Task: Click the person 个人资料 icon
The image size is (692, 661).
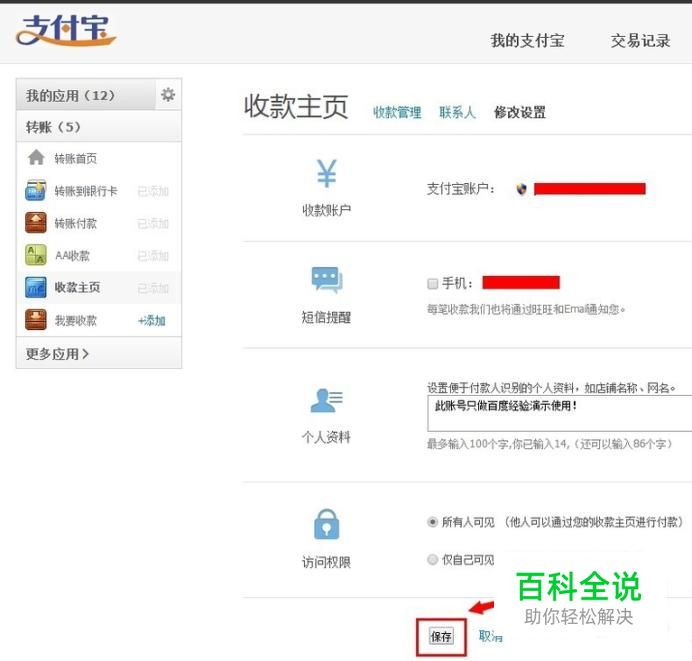Action: click(x=327, y=400)
